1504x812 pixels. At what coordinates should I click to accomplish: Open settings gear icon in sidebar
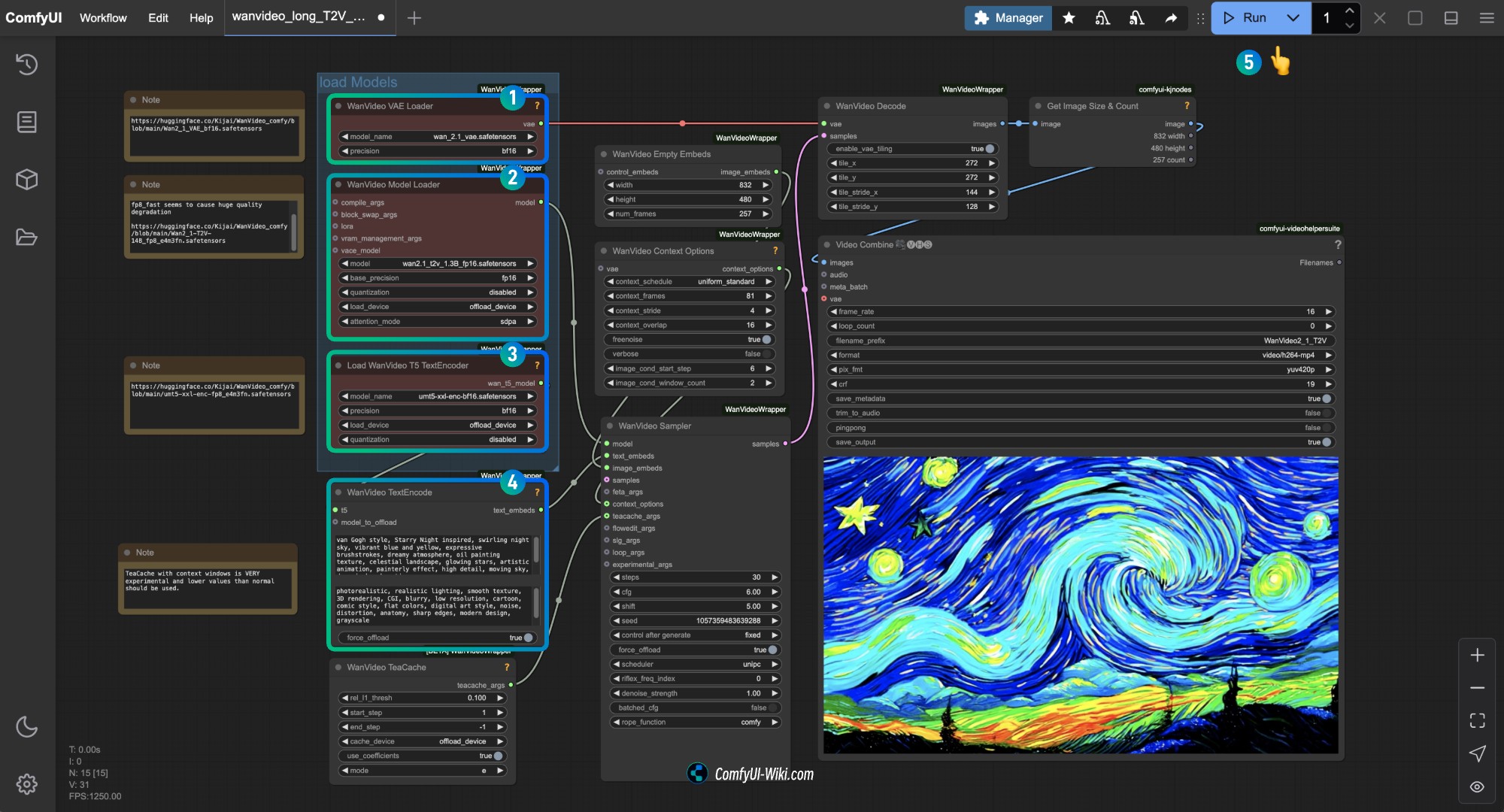coord(27,784)
